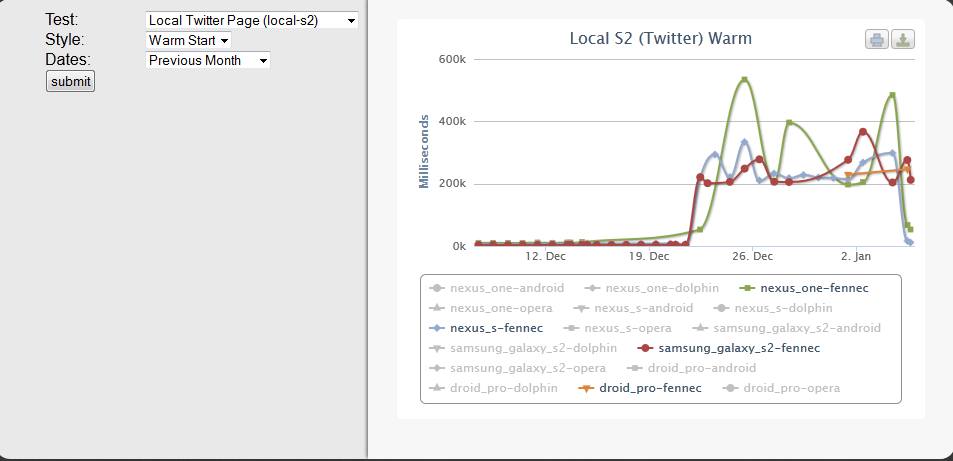
Task: Show the nexus_one-android series
Action: (496, 288)
